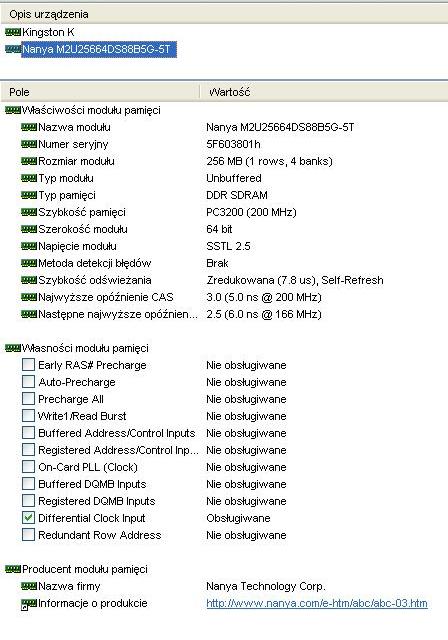Select Kingston K device row
This screenshot has height=640, width=448.
coord(48,32)
